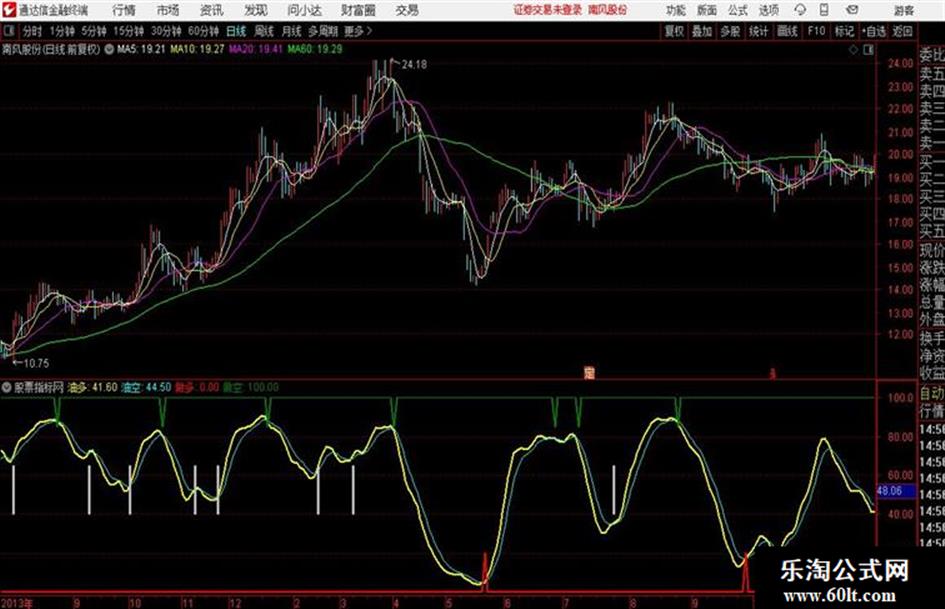
Task: Expand the 更多 periods dropdown
Action: coord(358,31)
